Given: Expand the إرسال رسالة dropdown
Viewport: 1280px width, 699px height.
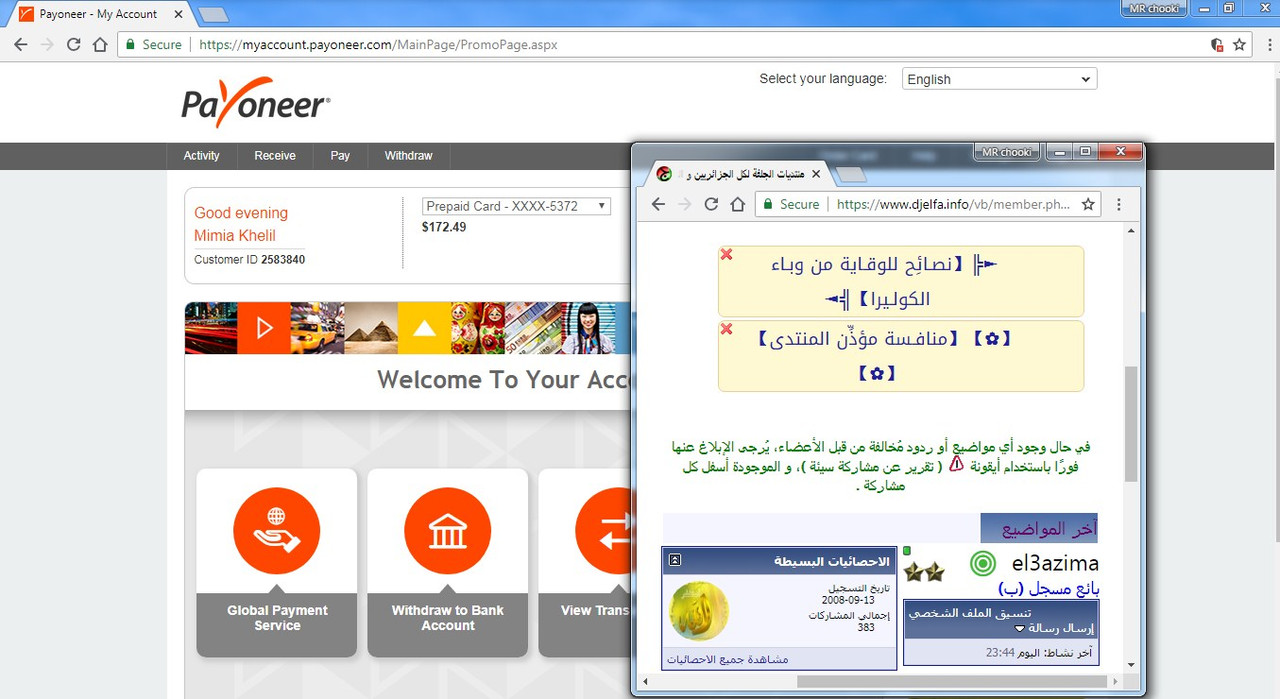Looking at the screenshot, I should [1020, 628].
